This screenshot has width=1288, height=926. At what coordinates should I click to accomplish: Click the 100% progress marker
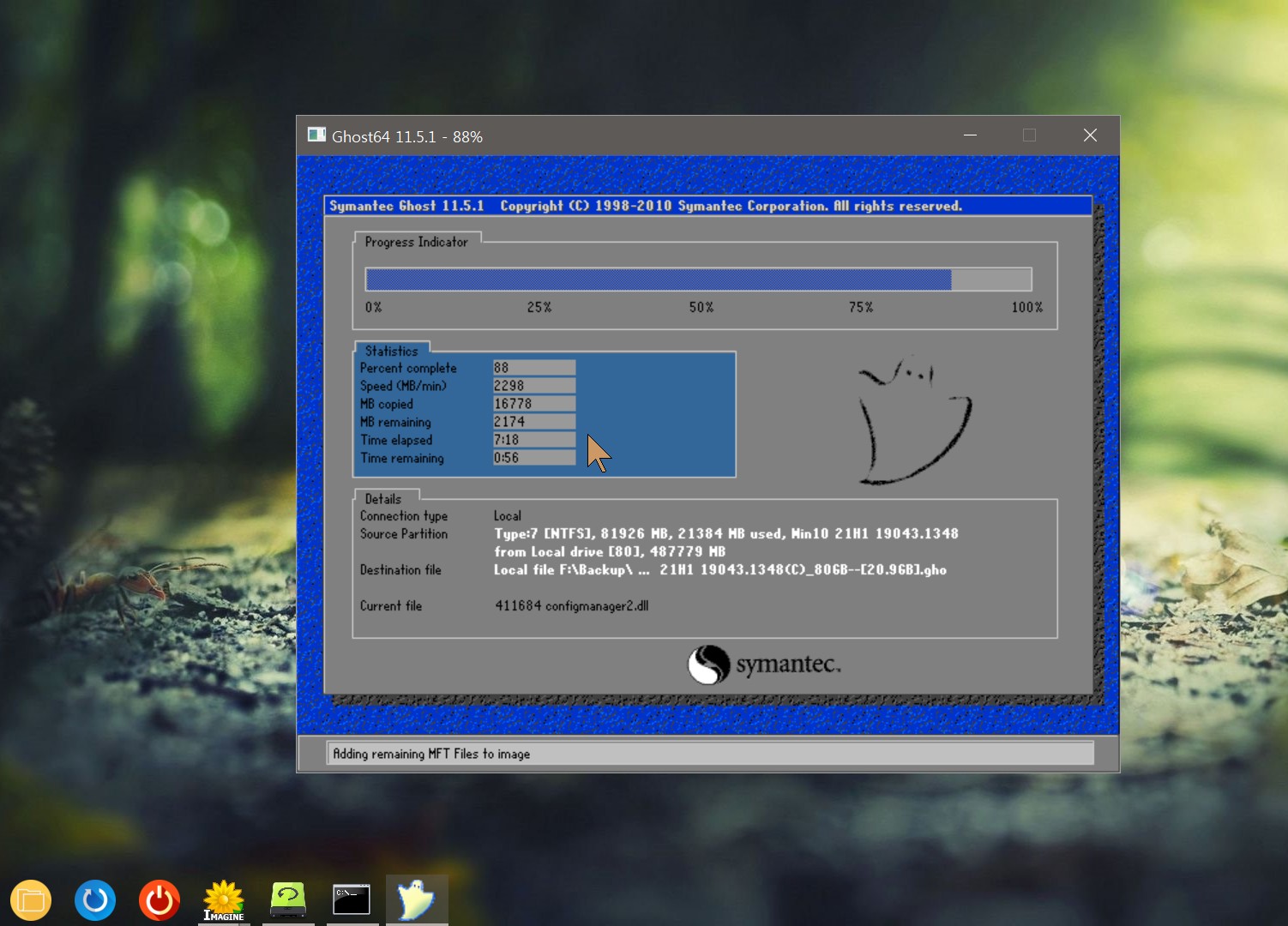(x=1027, y=307)
